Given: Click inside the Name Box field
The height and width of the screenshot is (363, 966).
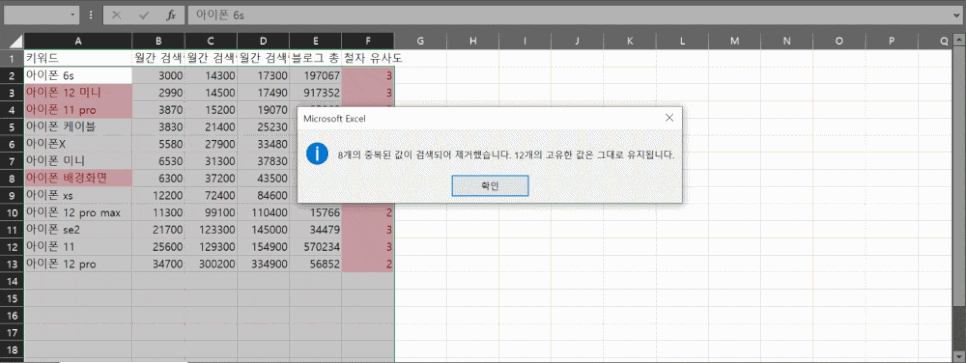Looking at the screenshot, I should (x=36, y=15).
